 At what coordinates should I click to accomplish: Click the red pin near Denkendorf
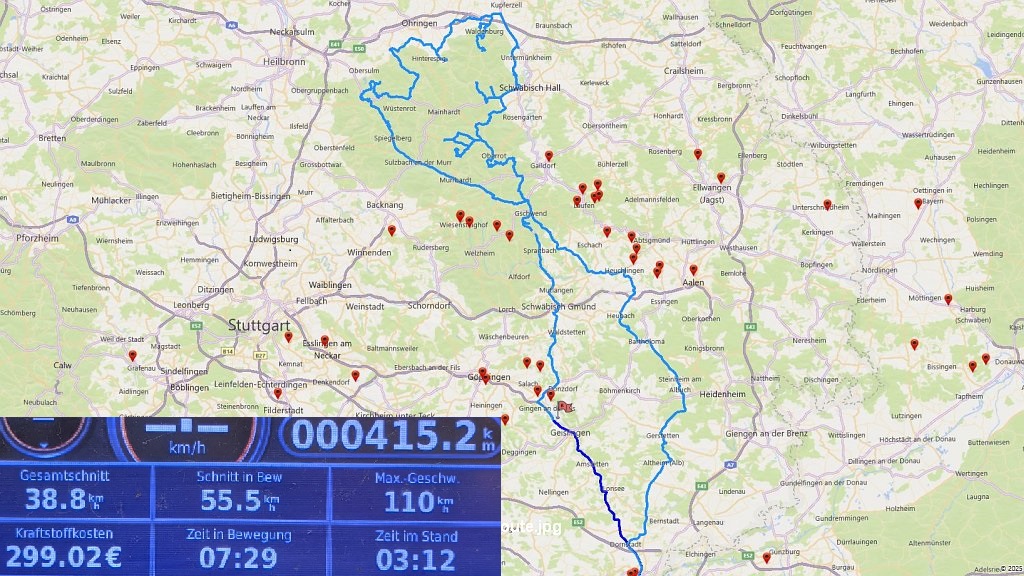pos(355,376)
